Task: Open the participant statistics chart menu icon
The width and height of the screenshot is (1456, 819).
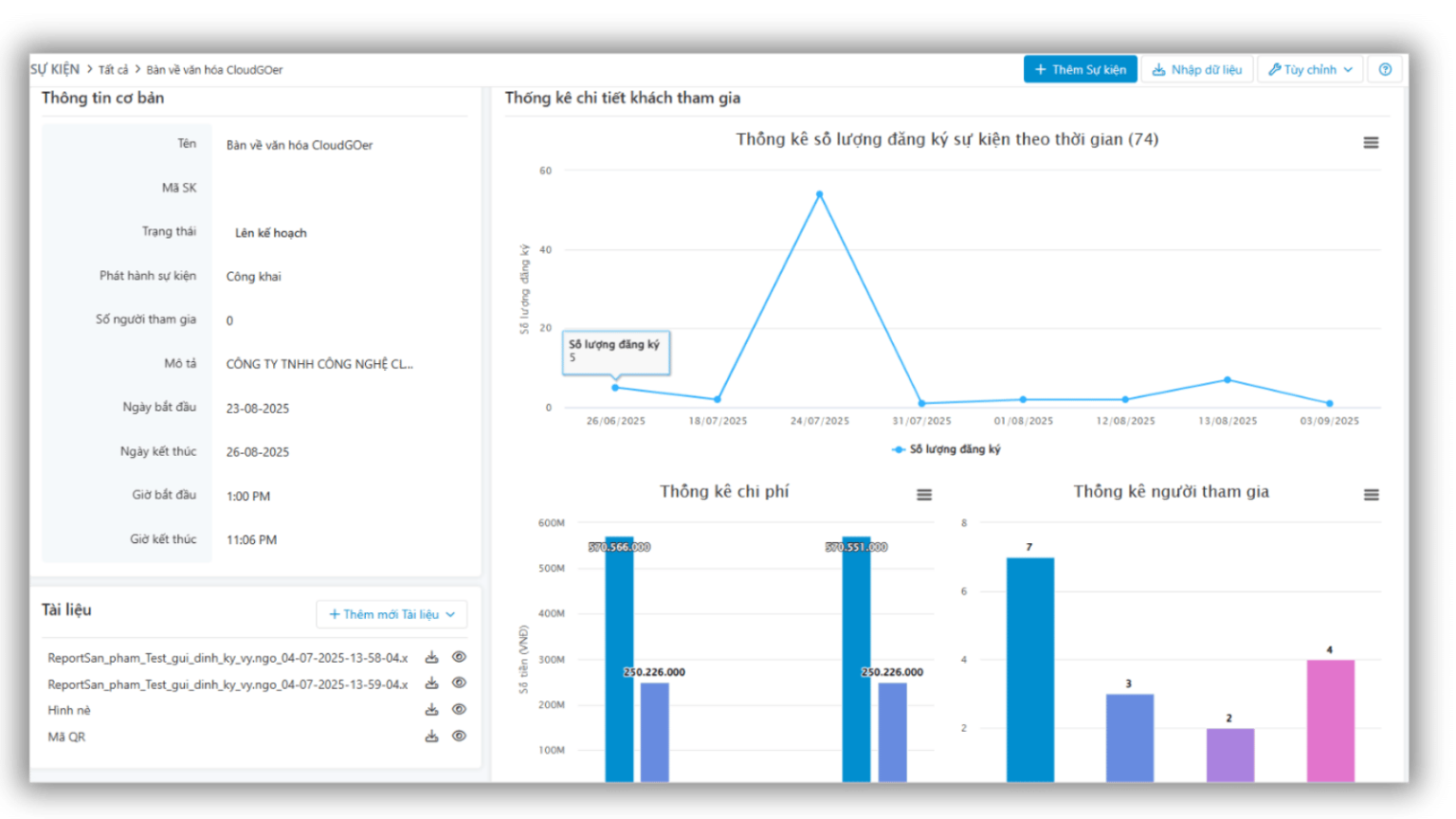Action: [x=1371, y=495]
